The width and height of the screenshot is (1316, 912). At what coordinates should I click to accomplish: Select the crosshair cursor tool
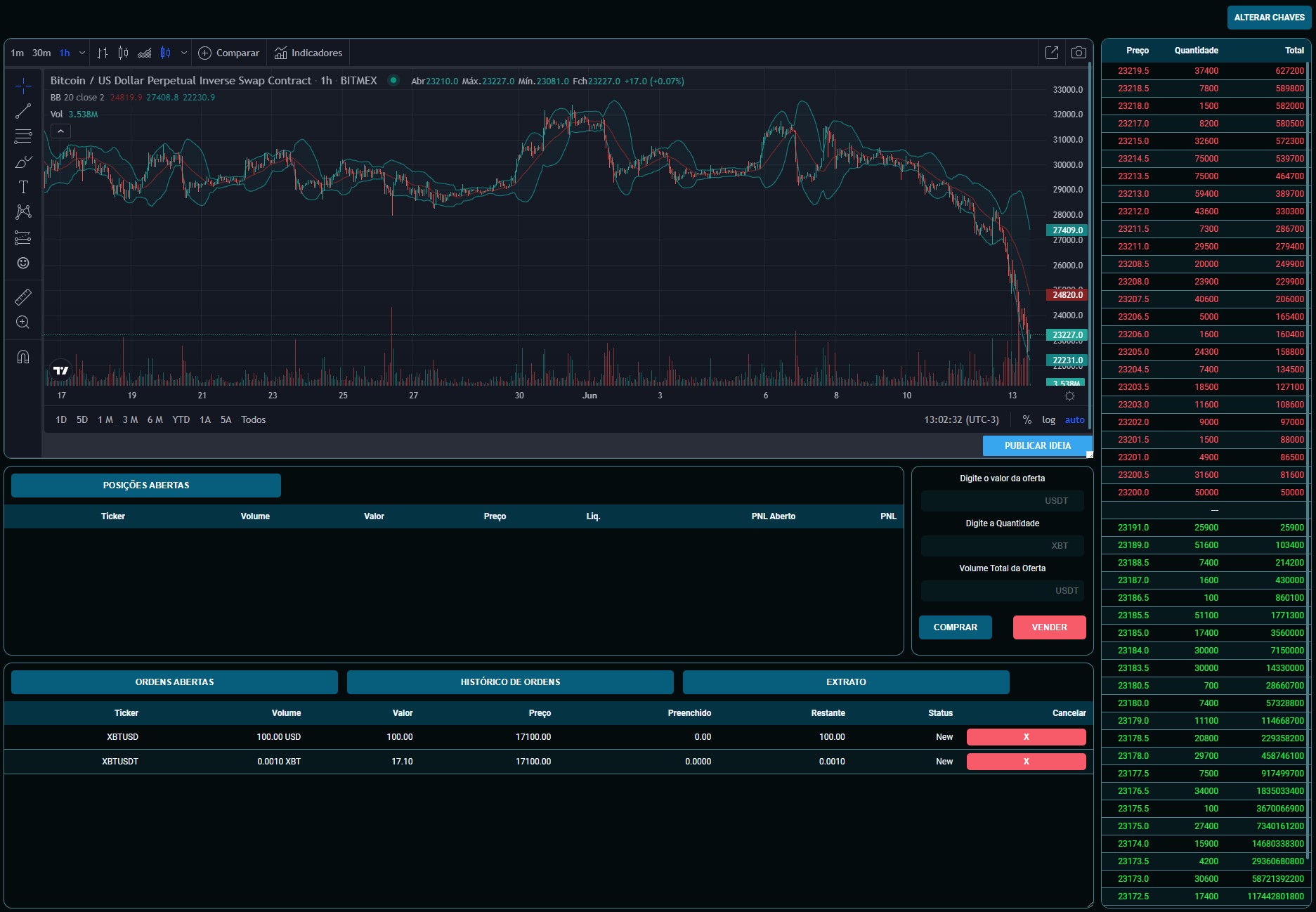point(23,86)
